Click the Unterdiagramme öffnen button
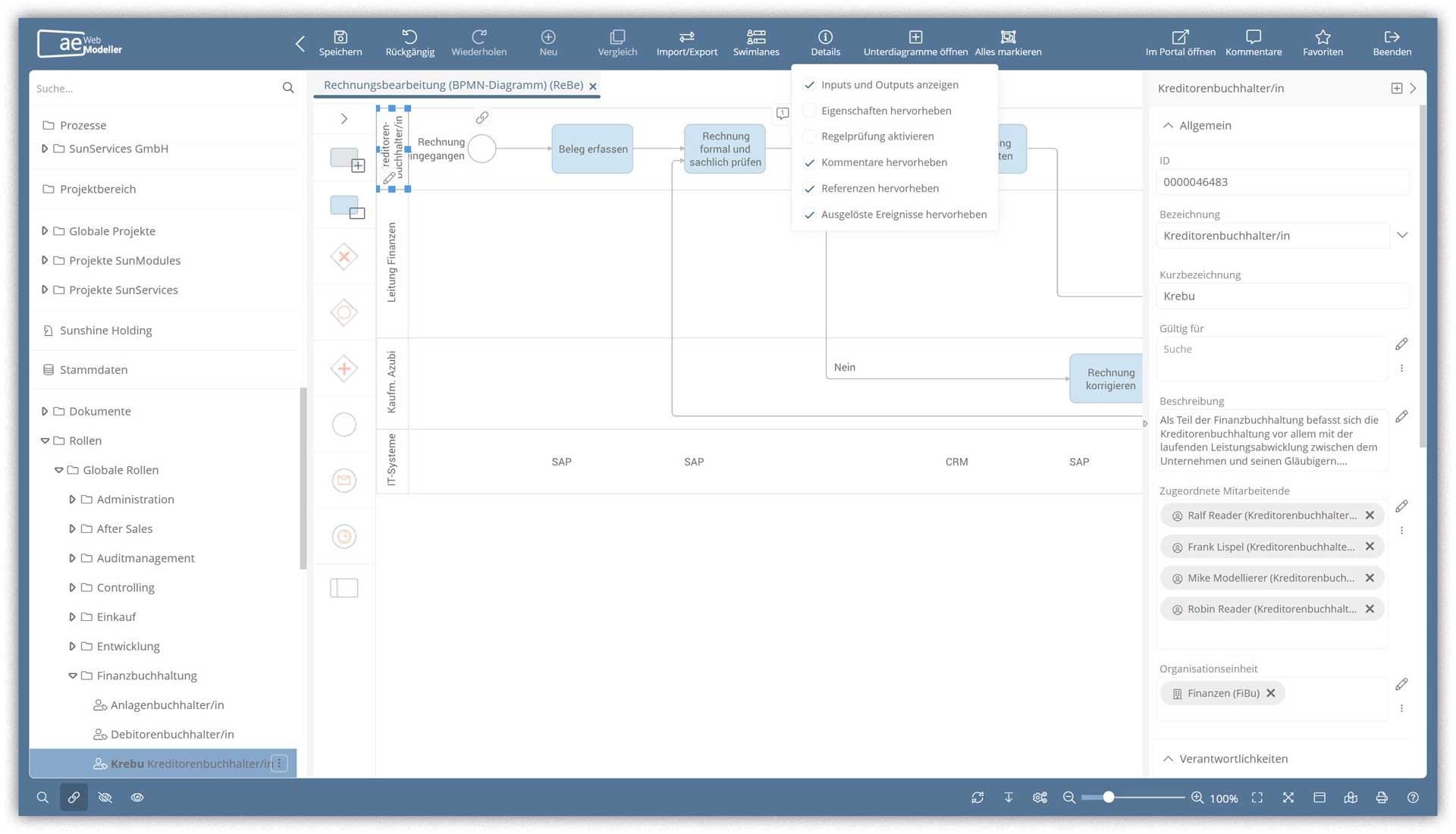The image size is (1456, 834). click(x=912, y=42)
